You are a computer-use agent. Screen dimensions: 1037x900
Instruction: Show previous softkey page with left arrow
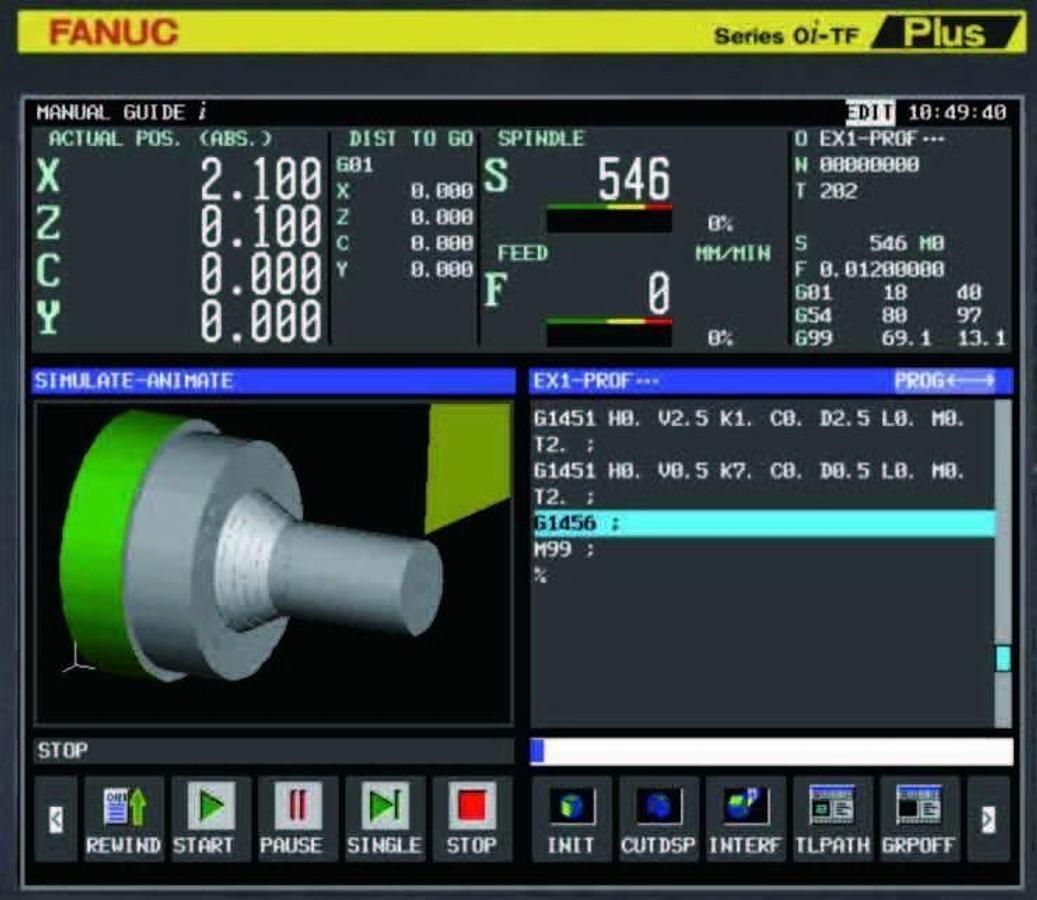58,819
